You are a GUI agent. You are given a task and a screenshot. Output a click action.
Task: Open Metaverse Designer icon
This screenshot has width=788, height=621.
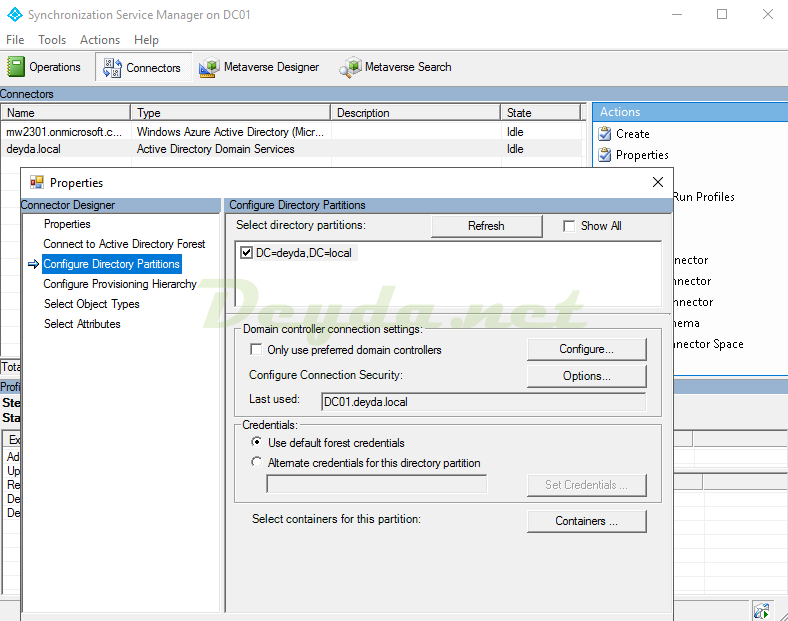click(208, 68)
